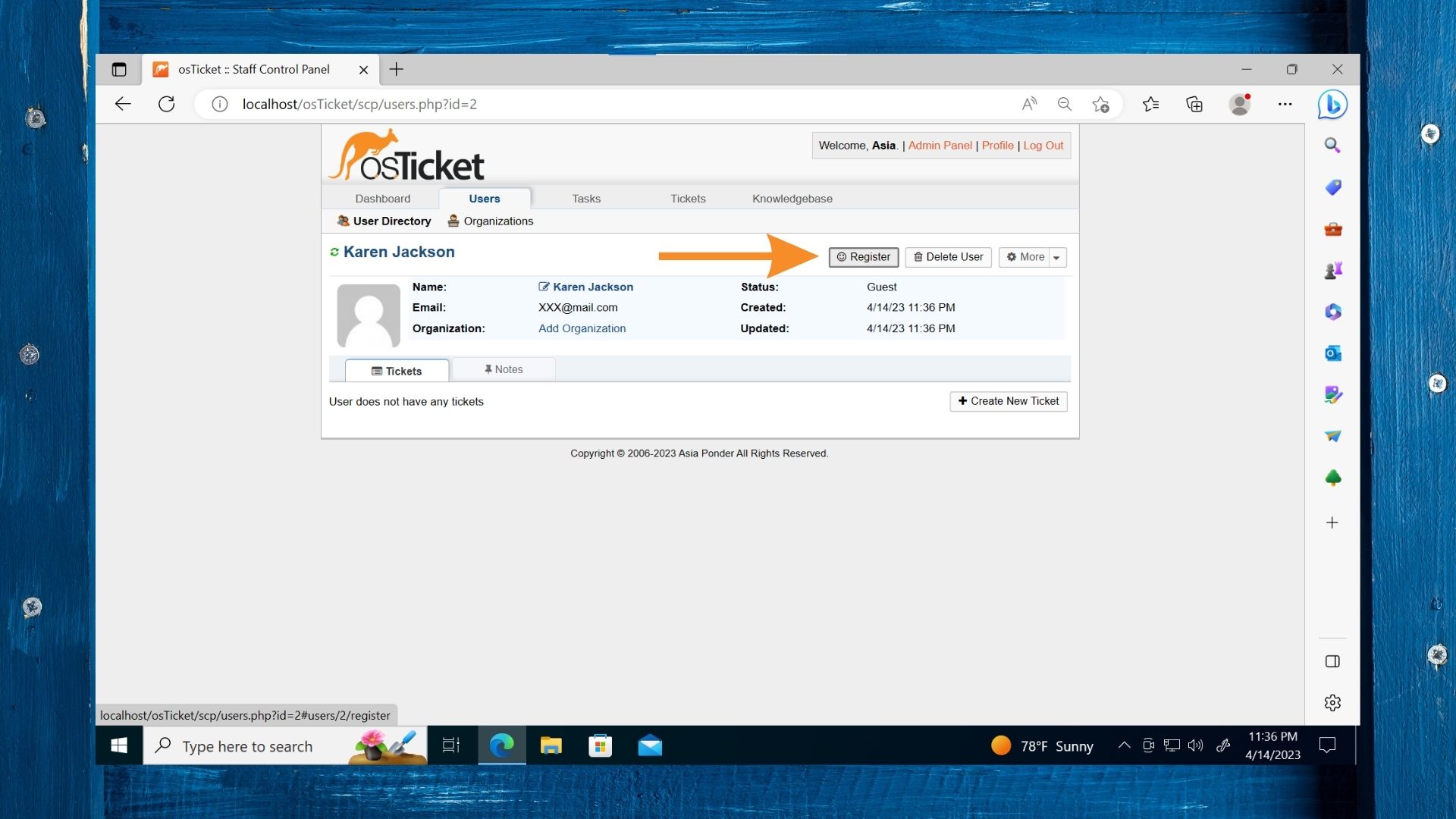Click the Zoom out magnifier in the address bar
The width and height of the screenshot is (1456, 819).
coord(1065,105)
